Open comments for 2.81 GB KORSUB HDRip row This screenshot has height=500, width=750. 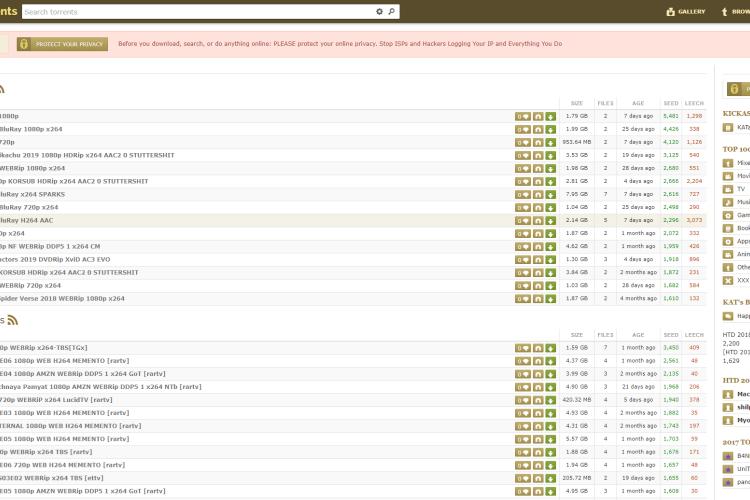pyautogui.click(x=523, y=181)
